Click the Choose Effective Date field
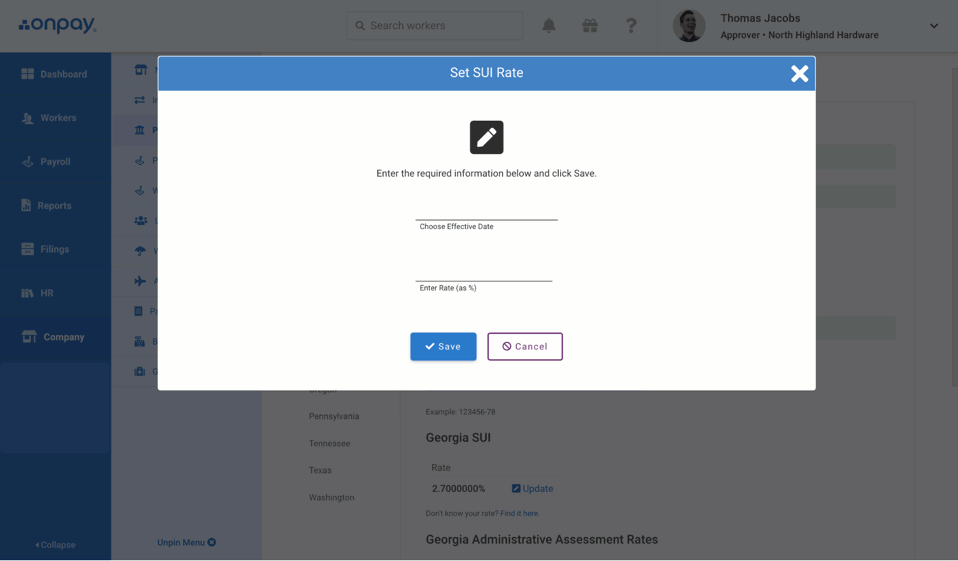The height and width of the screenshot is (561, 958). point(486,211)
